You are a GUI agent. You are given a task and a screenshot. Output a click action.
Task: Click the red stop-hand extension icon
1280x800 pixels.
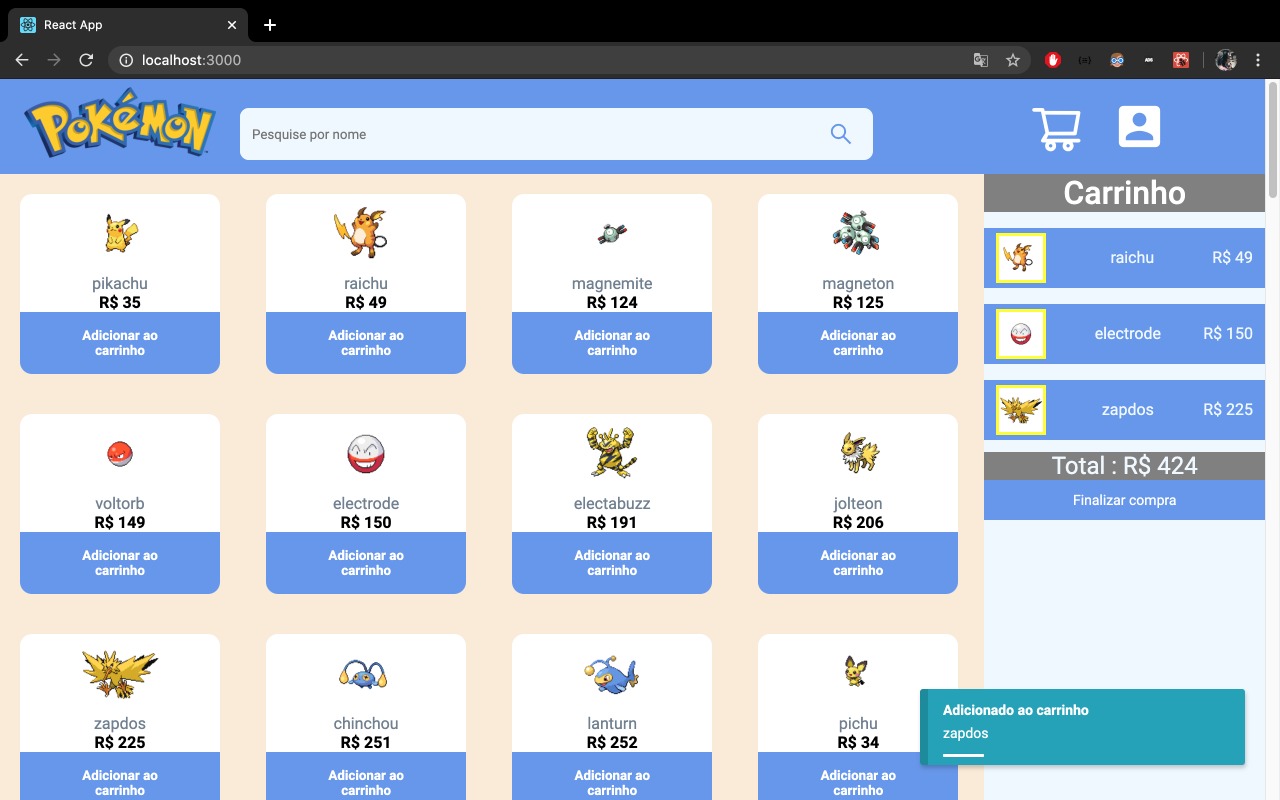1053,60
